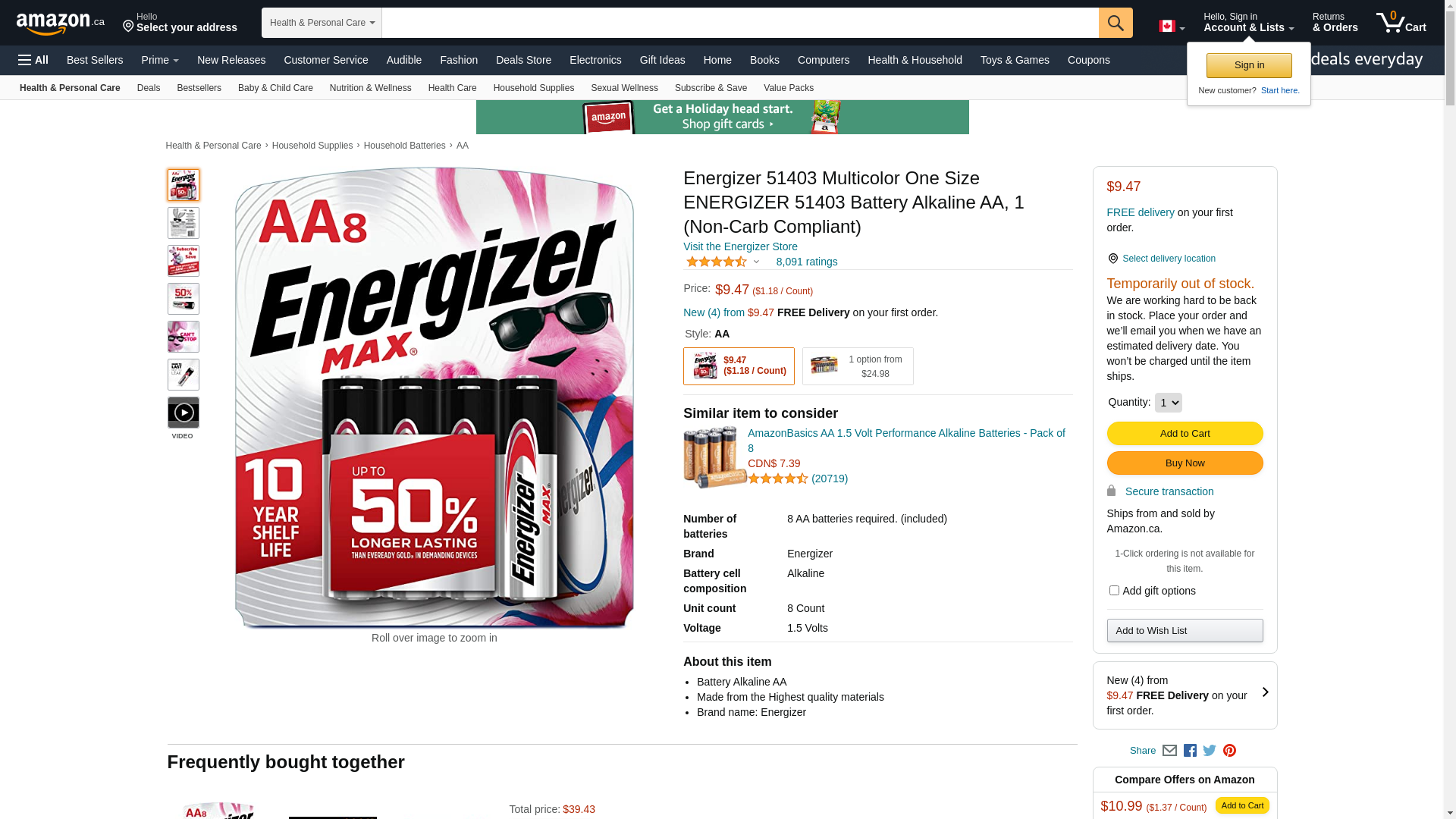Click the Add to Cart button

point(1185,433)
